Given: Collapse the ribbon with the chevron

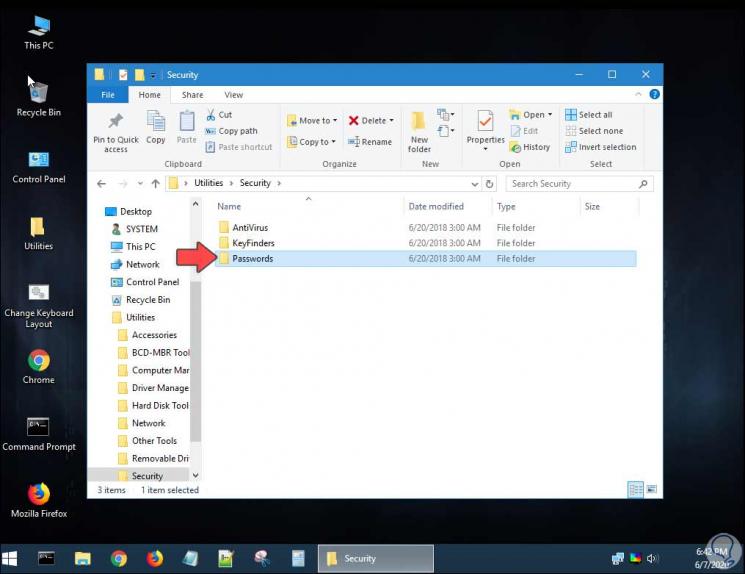Looking at the screenshot, I should [x=638, y=94].
